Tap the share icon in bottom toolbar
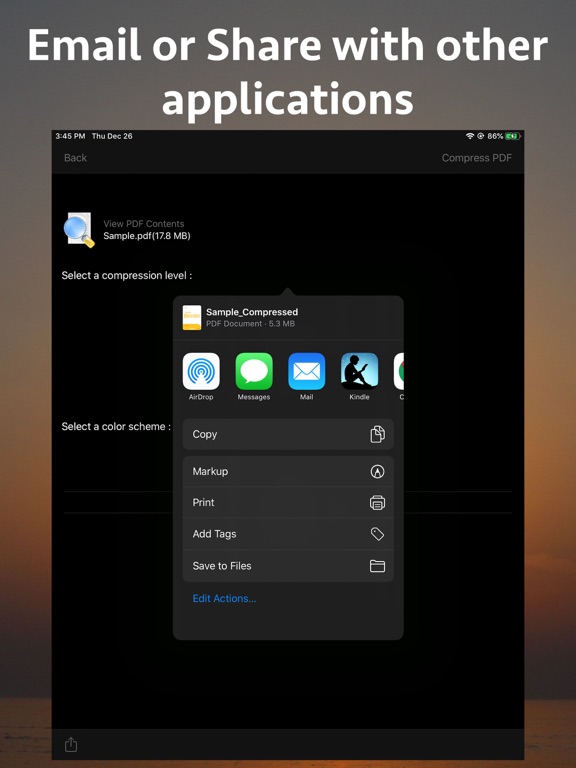576x768 pixels. pos(71,744)
